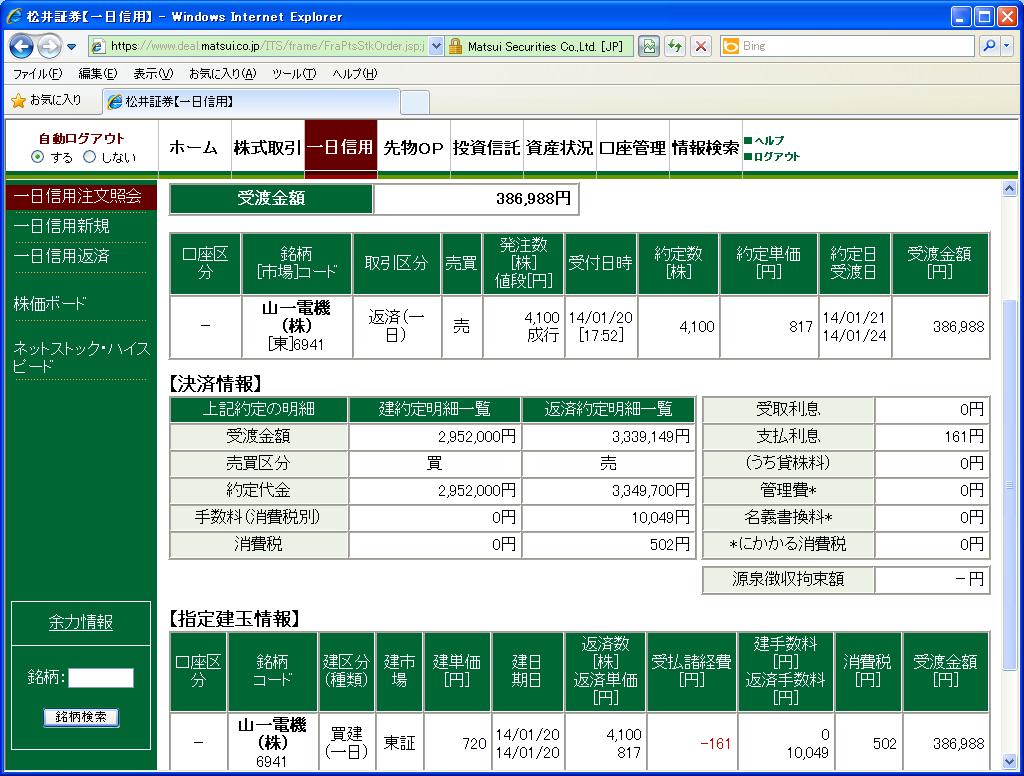Select the しない auto-logout radio button
This screenshot has width=1024, height=776.
pyautogui.click(x=89, y=157)
